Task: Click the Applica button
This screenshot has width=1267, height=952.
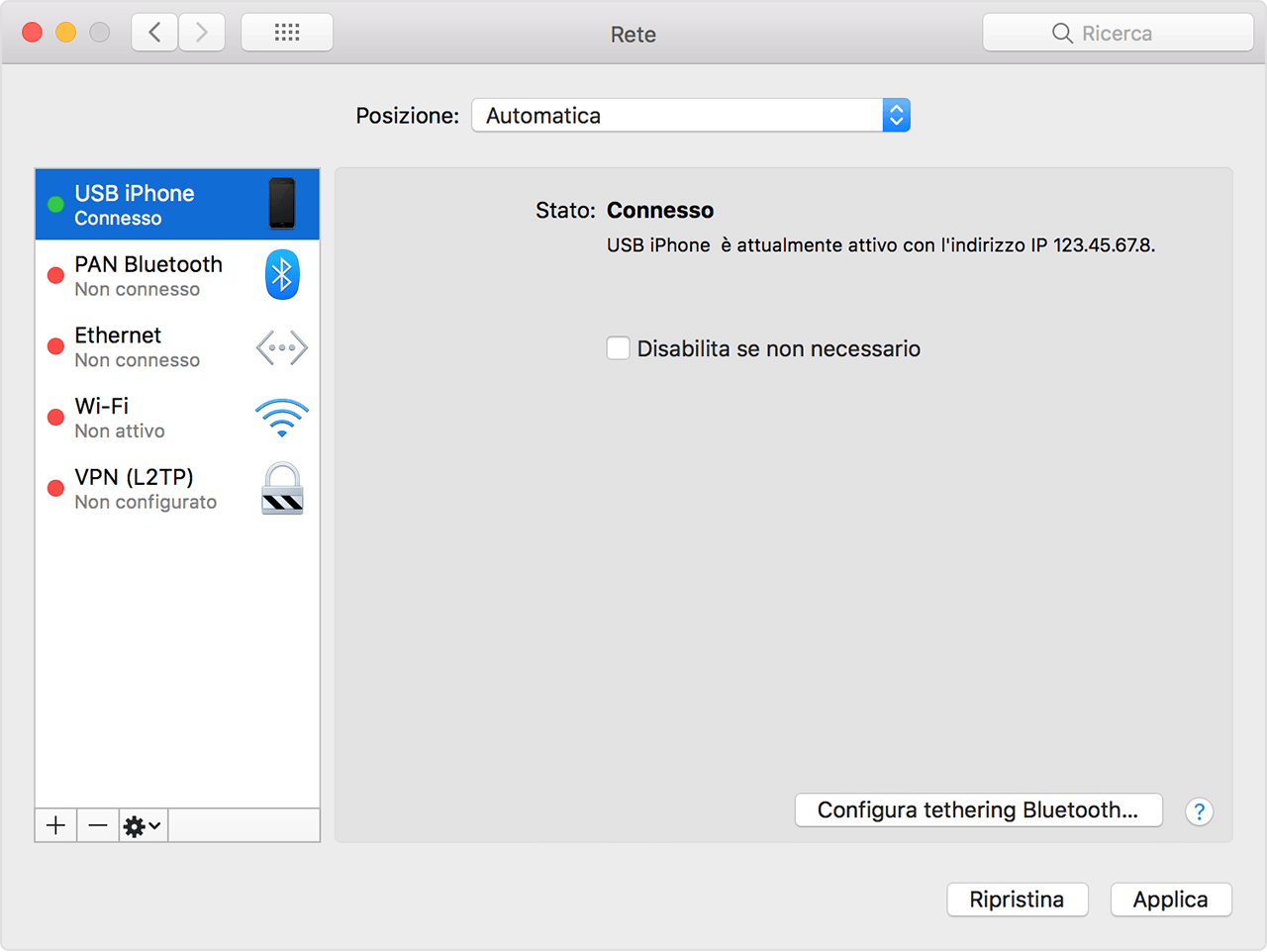Action: [x=1171, y=900]
